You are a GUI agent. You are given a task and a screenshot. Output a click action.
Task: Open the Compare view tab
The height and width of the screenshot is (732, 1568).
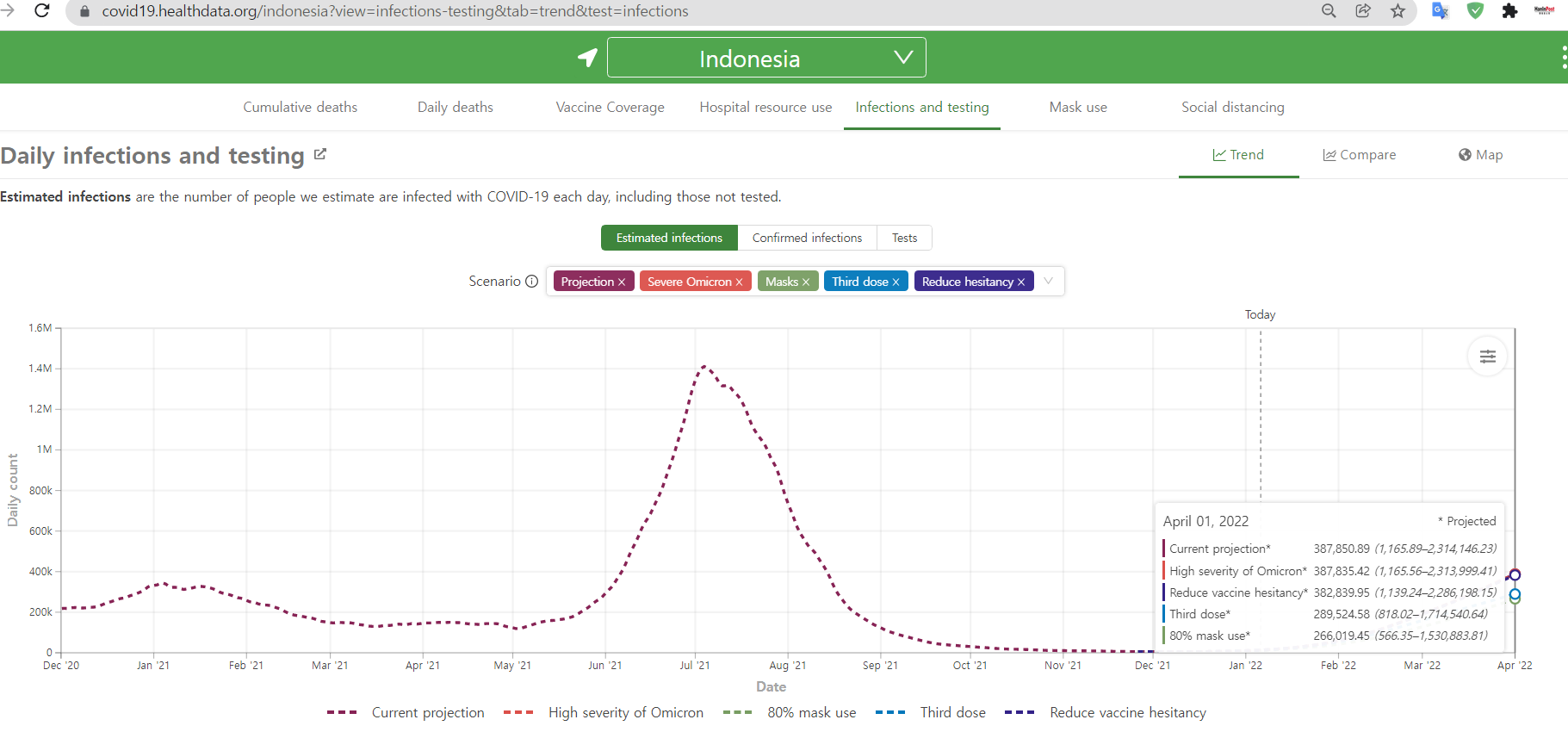click(x=1359, y=155)
